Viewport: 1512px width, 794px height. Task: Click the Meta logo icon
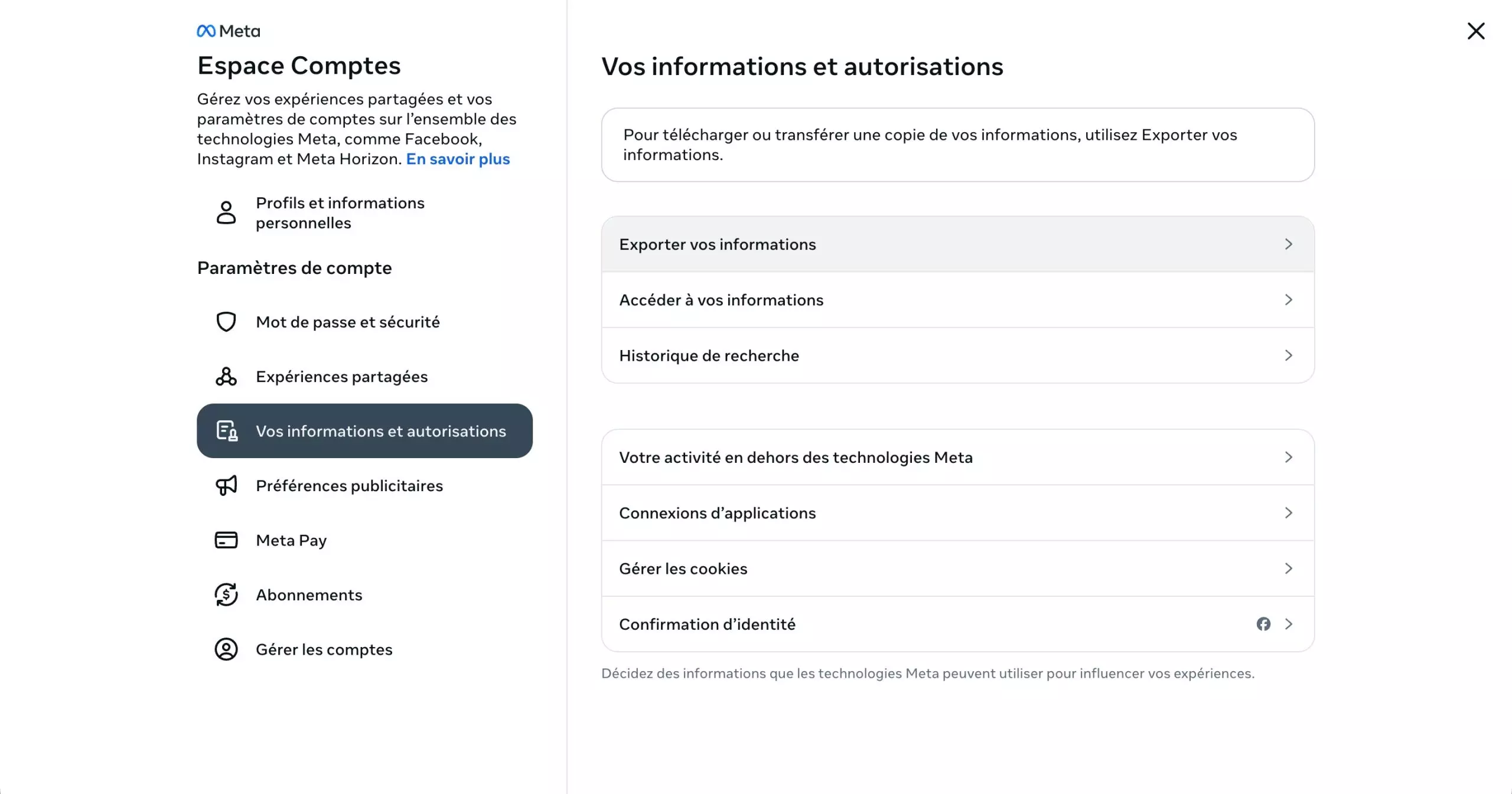click(x=206, y=31)
